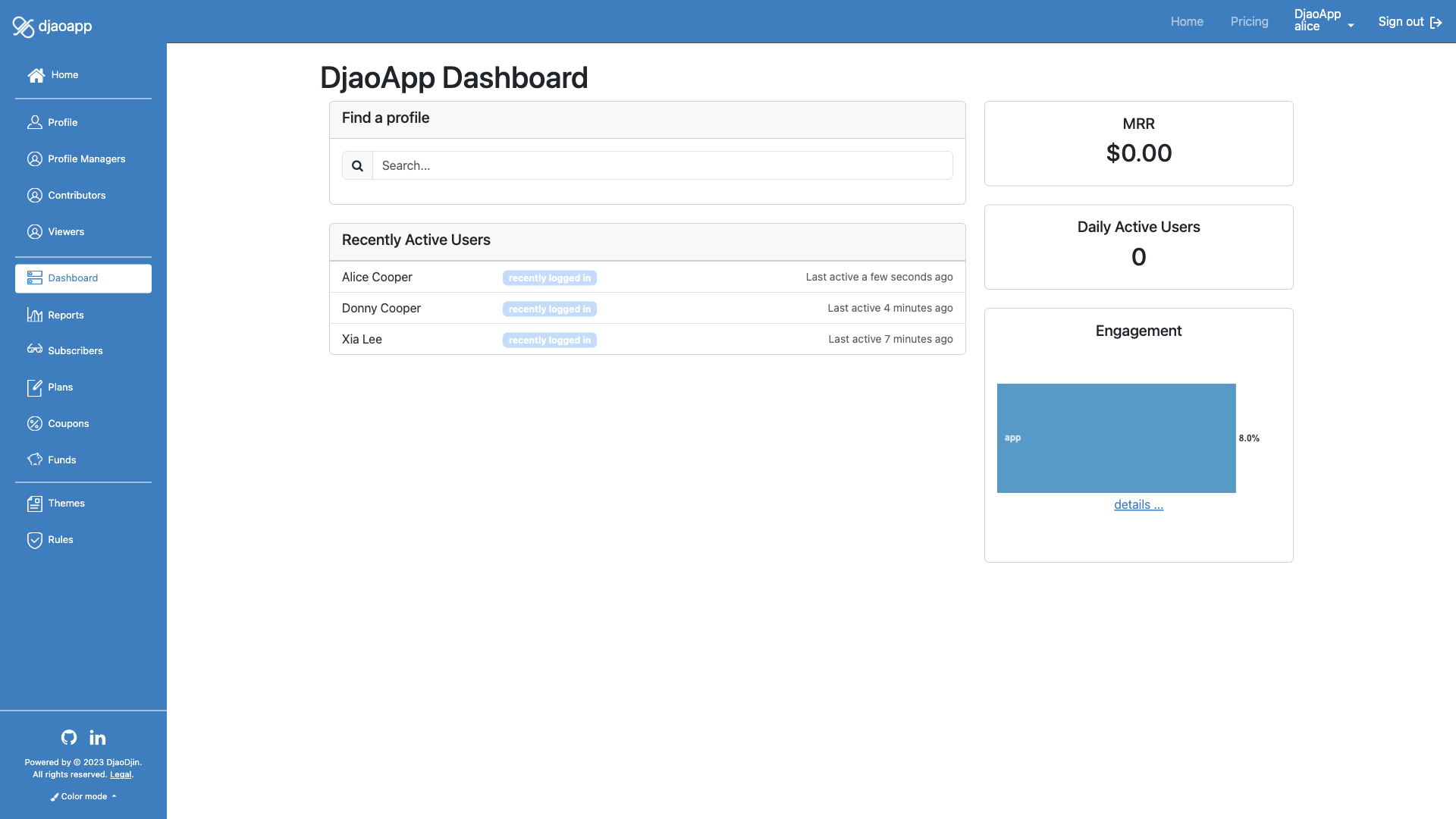Click the Viewers icon
Screen dimensions: 1456x819
point(35,232)
